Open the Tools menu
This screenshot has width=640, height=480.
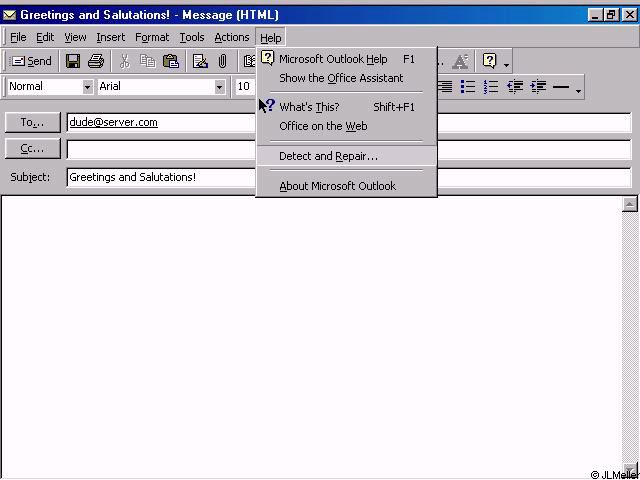pyautogui.click(x=192, y=37)
